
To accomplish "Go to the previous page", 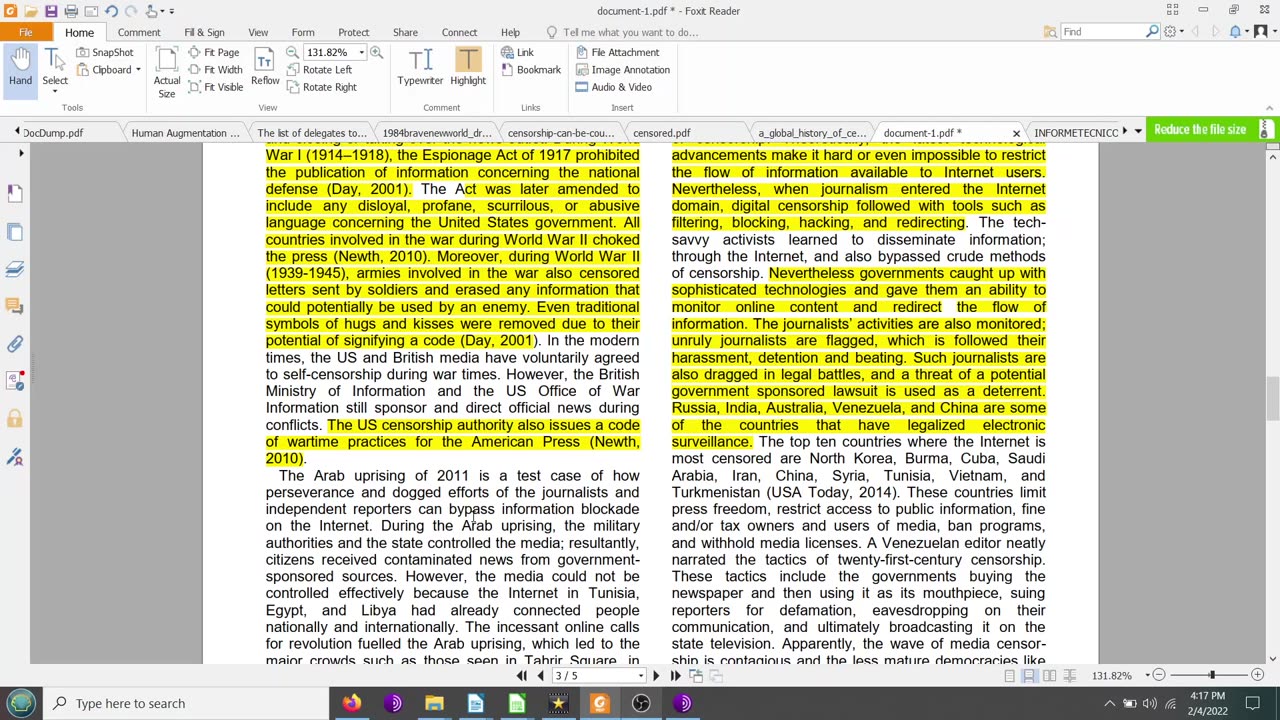I will click(540, 676).
